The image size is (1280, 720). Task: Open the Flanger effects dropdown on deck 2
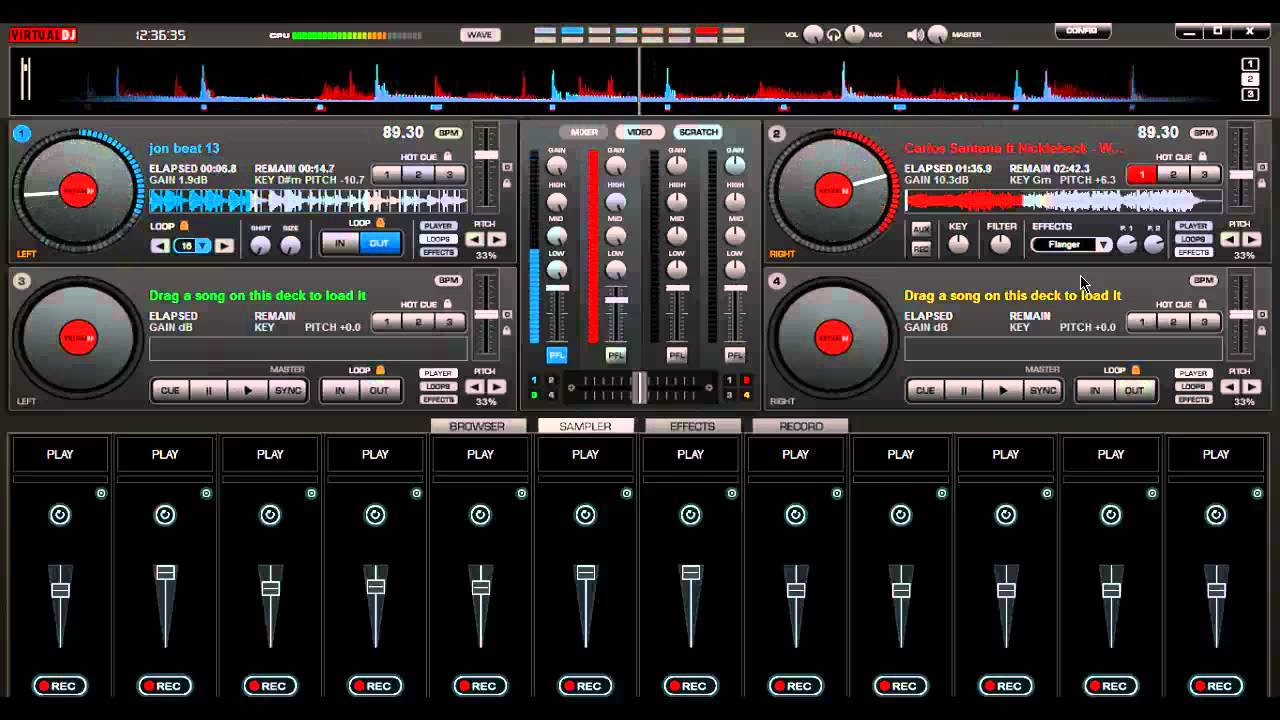click(1102, 245)
